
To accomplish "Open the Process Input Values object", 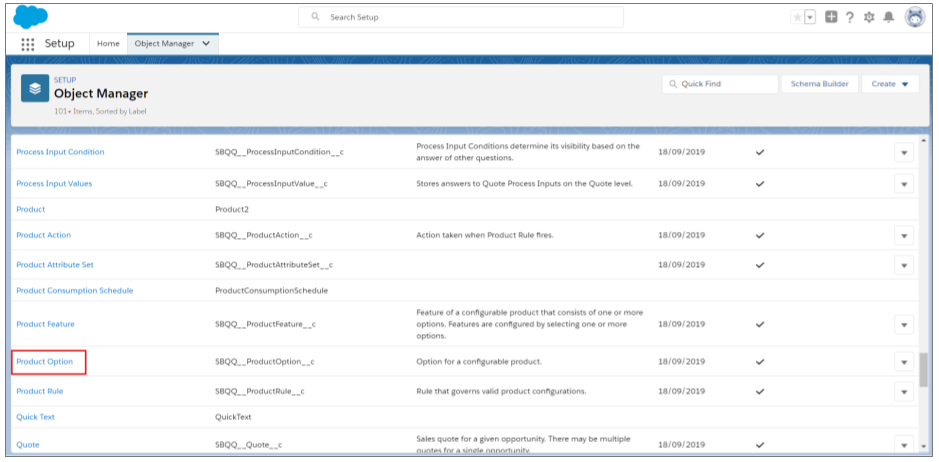I will (54, 183).
